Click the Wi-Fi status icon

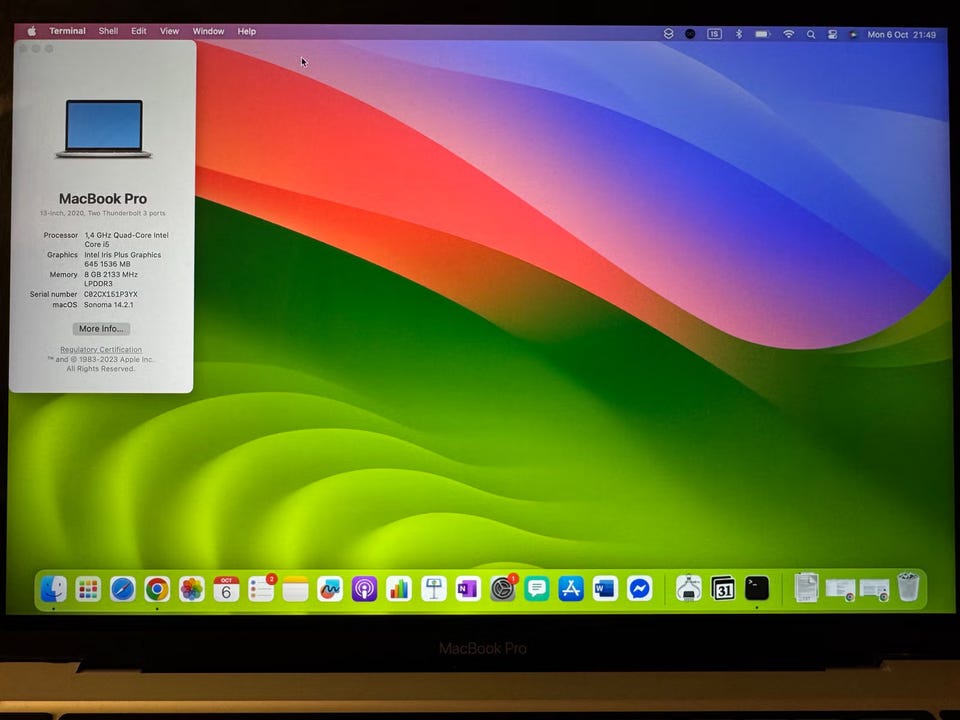[x=788, y=34]
